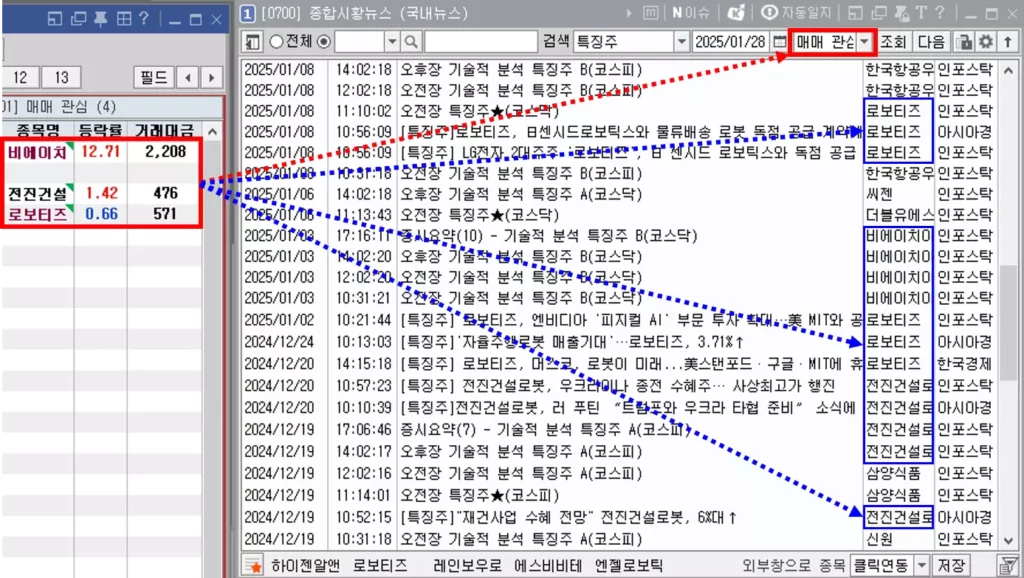The height and width of the screenshot is (578, 1024).
Task: Select the 전체 radio button
Action: pyautogui.click(x=276, y=42)
